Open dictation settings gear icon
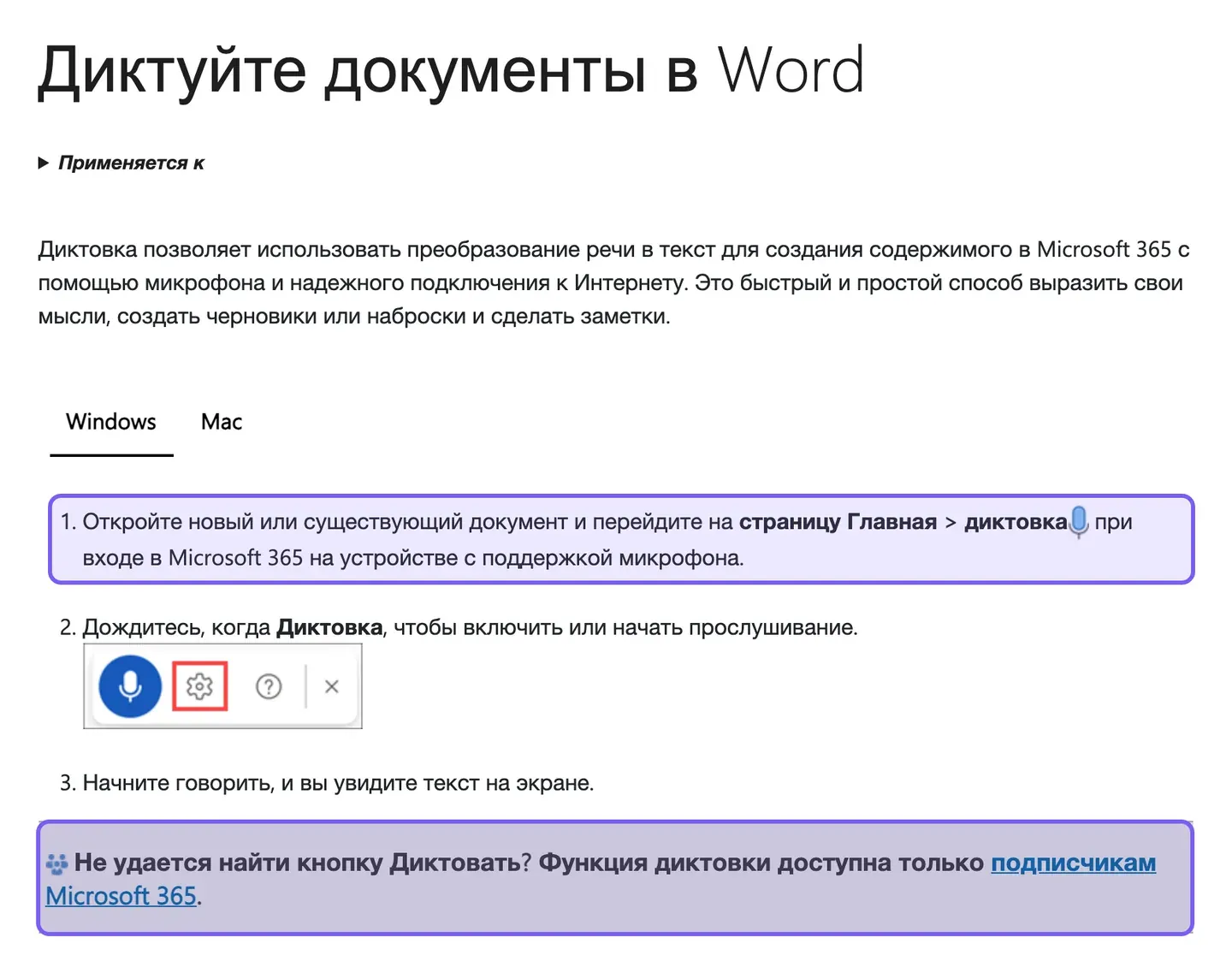1232x961 pixels. 199,686
